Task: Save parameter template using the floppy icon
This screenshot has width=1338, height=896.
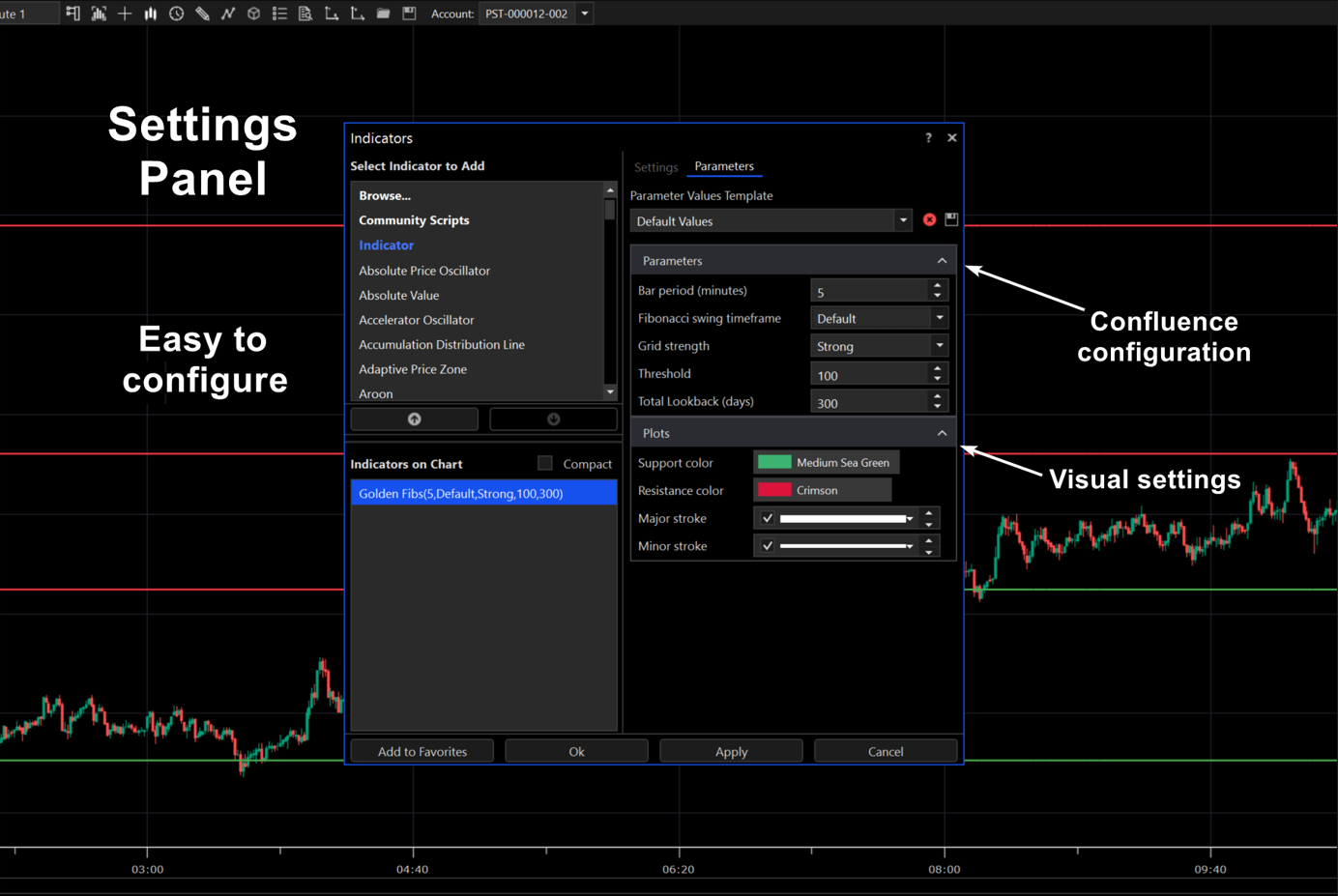Action: pyautogui.click(x=951, y=219)
